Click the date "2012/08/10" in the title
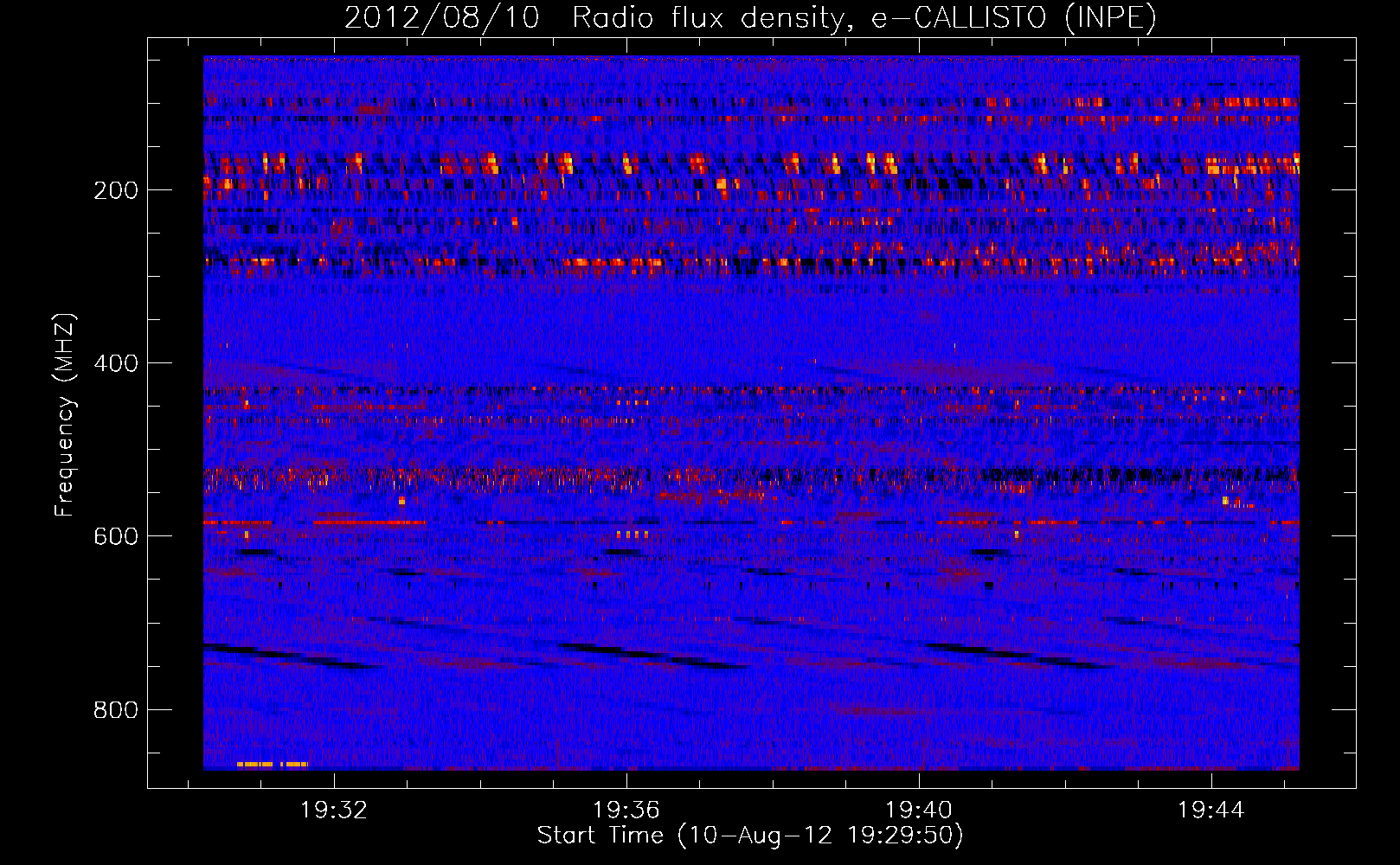 (442, 17)
